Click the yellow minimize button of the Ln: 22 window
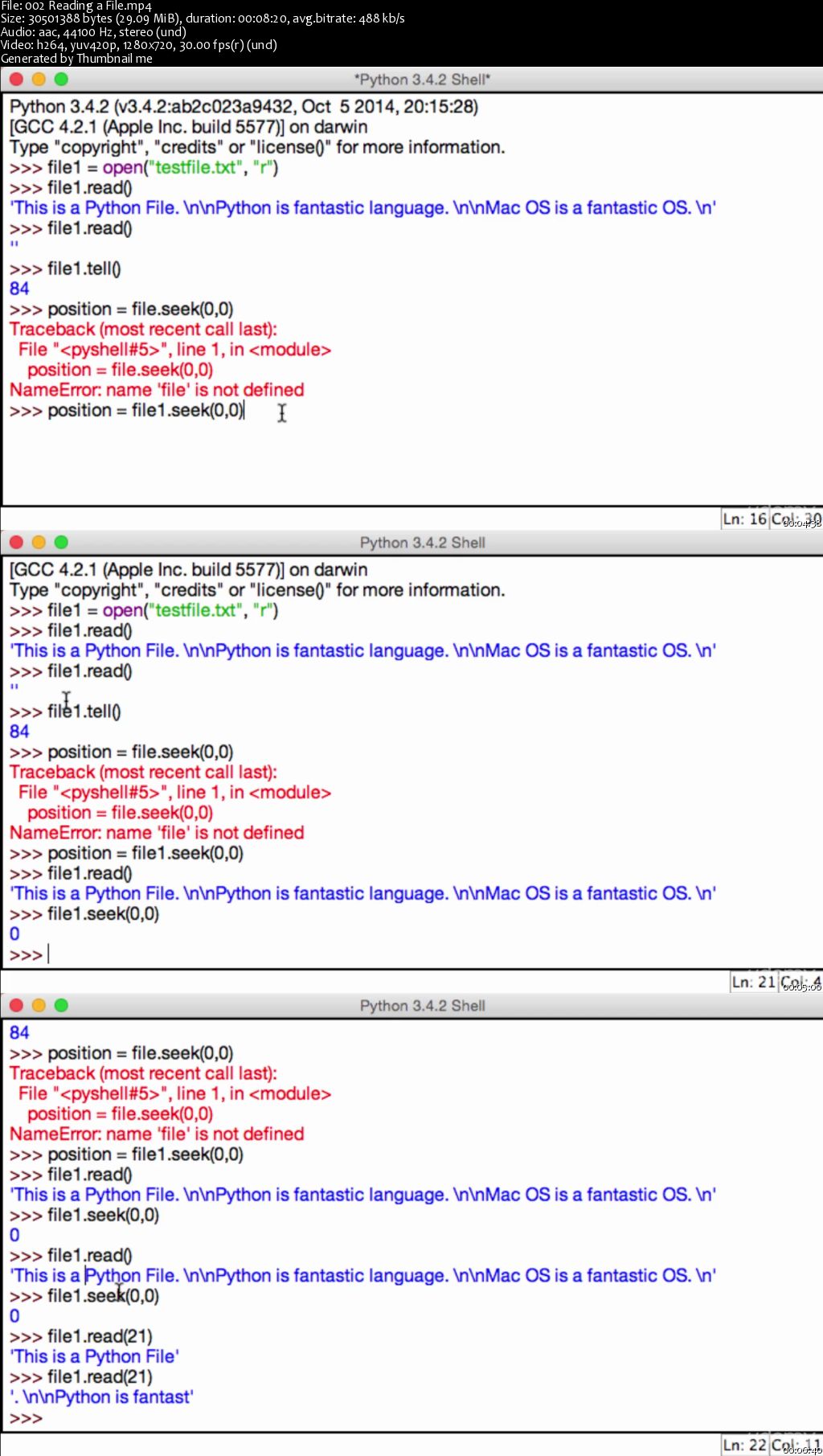The width and height of the screenshot is (823, 1456). [39, 1005]
